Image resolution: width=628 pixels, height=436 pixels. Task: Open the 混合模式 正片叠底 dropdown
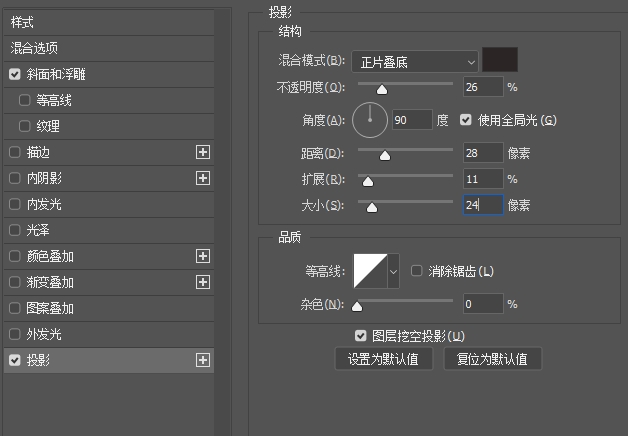click(x=415, y=62)
